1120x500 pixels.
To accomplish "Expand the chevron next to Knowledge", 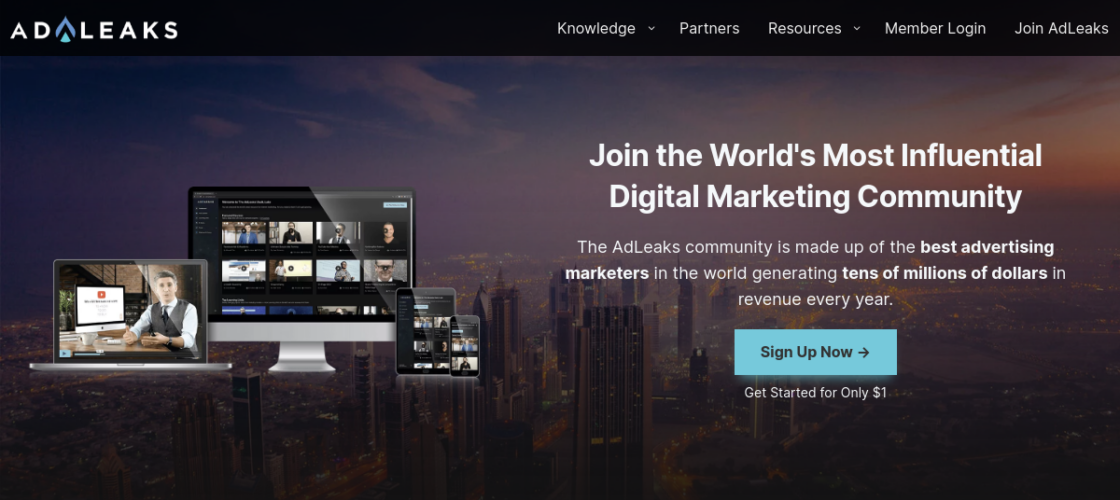I will [652, 28].
